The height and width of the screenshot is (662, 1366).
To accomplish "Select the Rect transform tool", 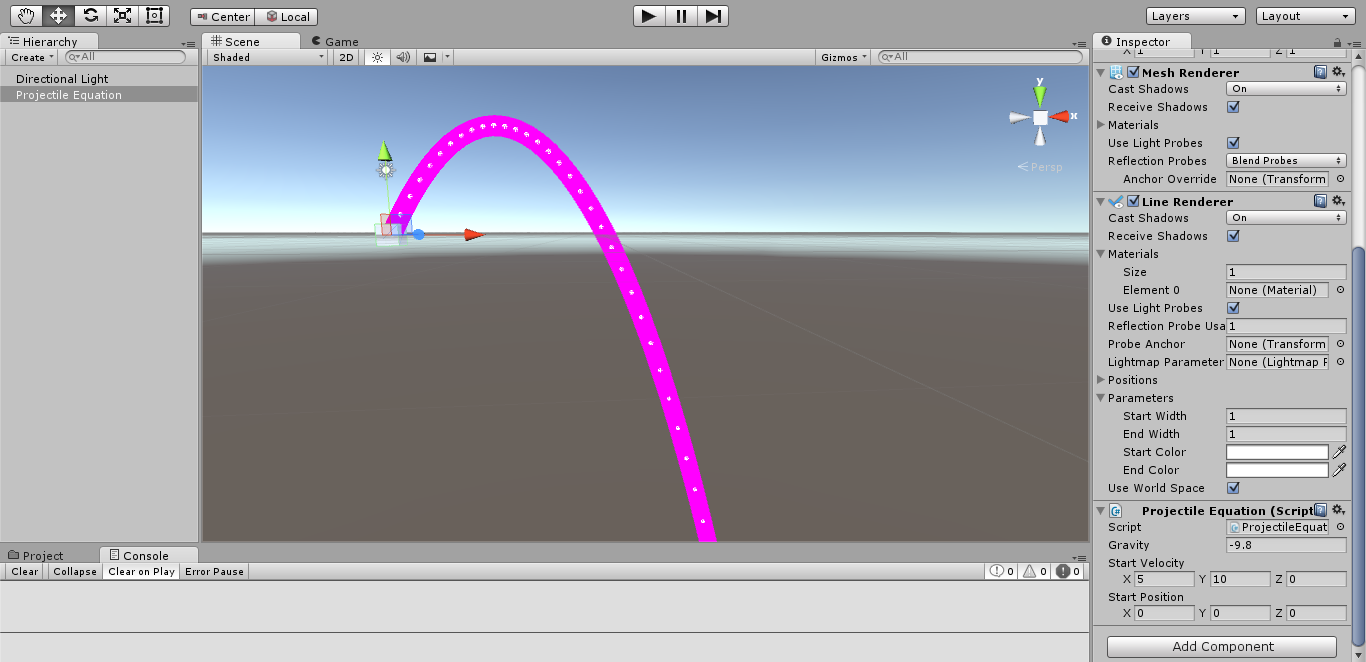I will point(153,15).
